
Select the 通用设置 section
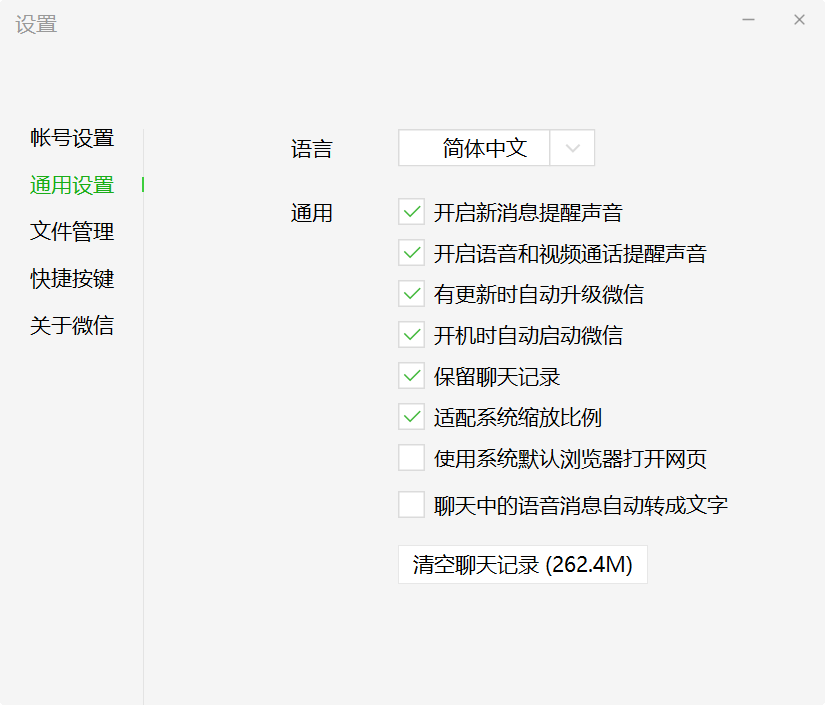(72, 185)
